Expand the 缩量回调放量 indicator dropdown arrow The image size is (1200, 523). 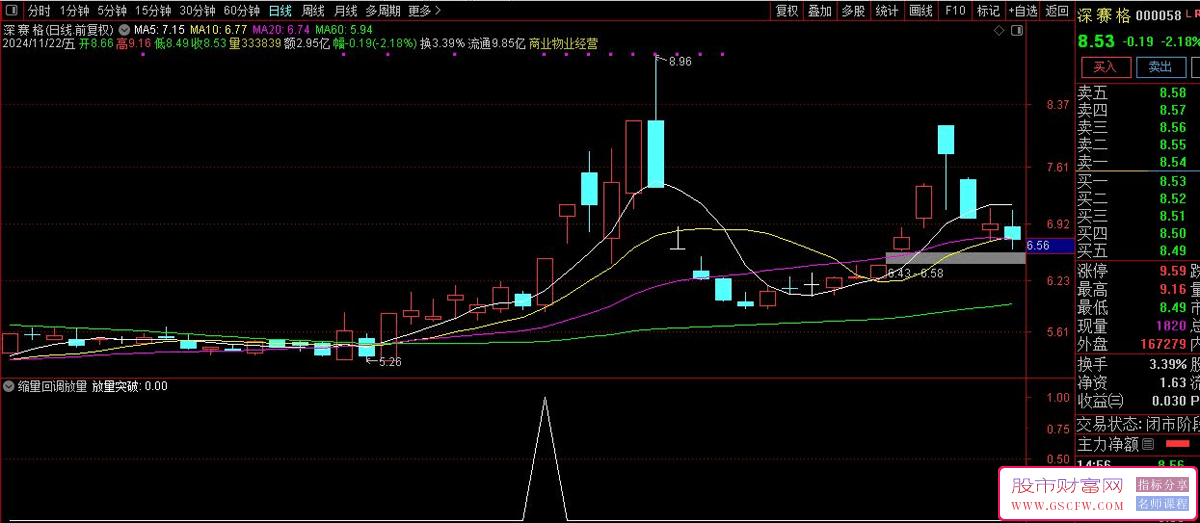[x=9, y=385]
